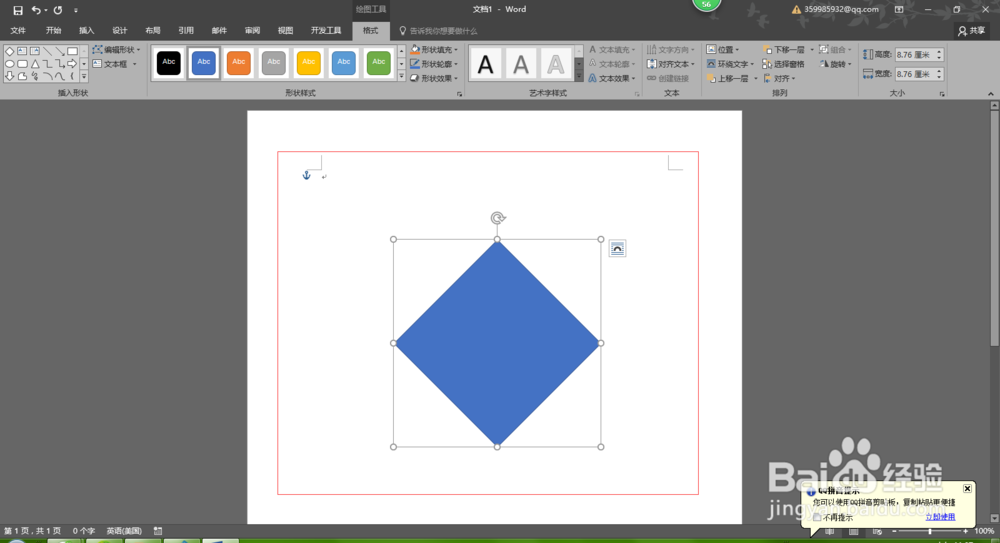The height and width of the screenshot is (543, 1000).
Task: Click the zoom slider handle in status bar
Action: coord(930,531)
